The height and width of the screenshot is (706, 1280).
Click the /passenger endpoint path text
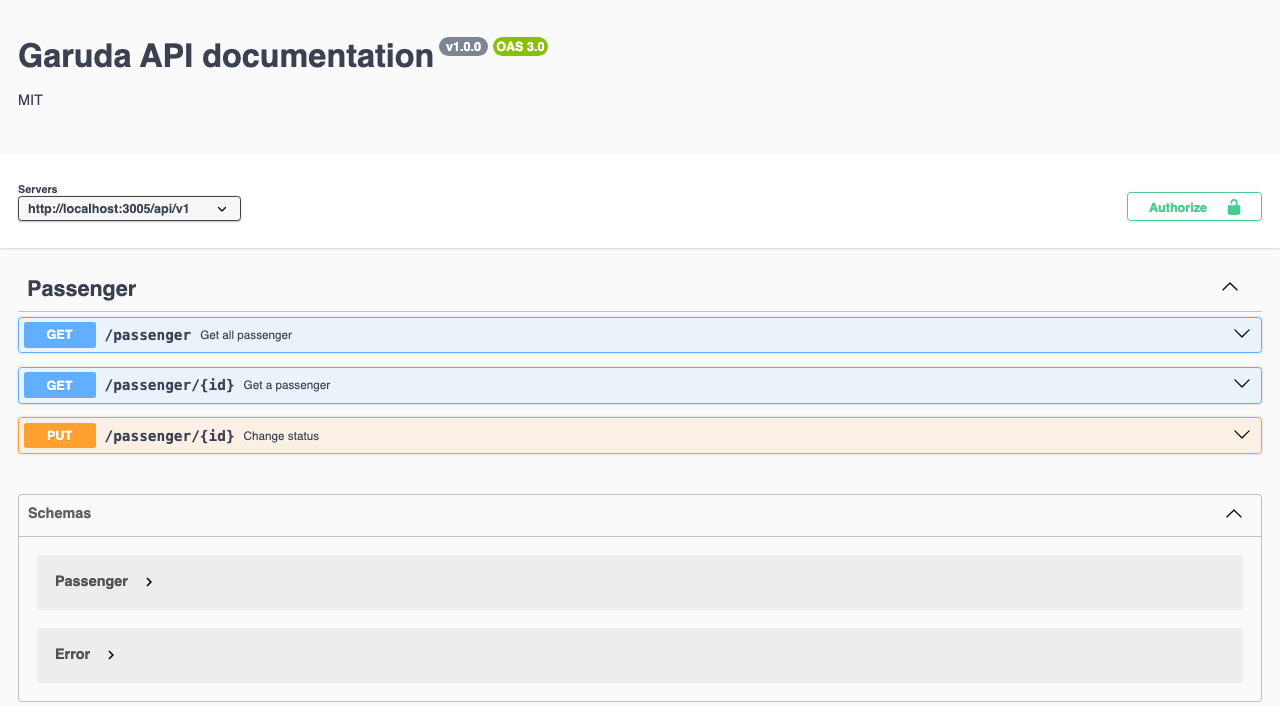coord(148,335)
